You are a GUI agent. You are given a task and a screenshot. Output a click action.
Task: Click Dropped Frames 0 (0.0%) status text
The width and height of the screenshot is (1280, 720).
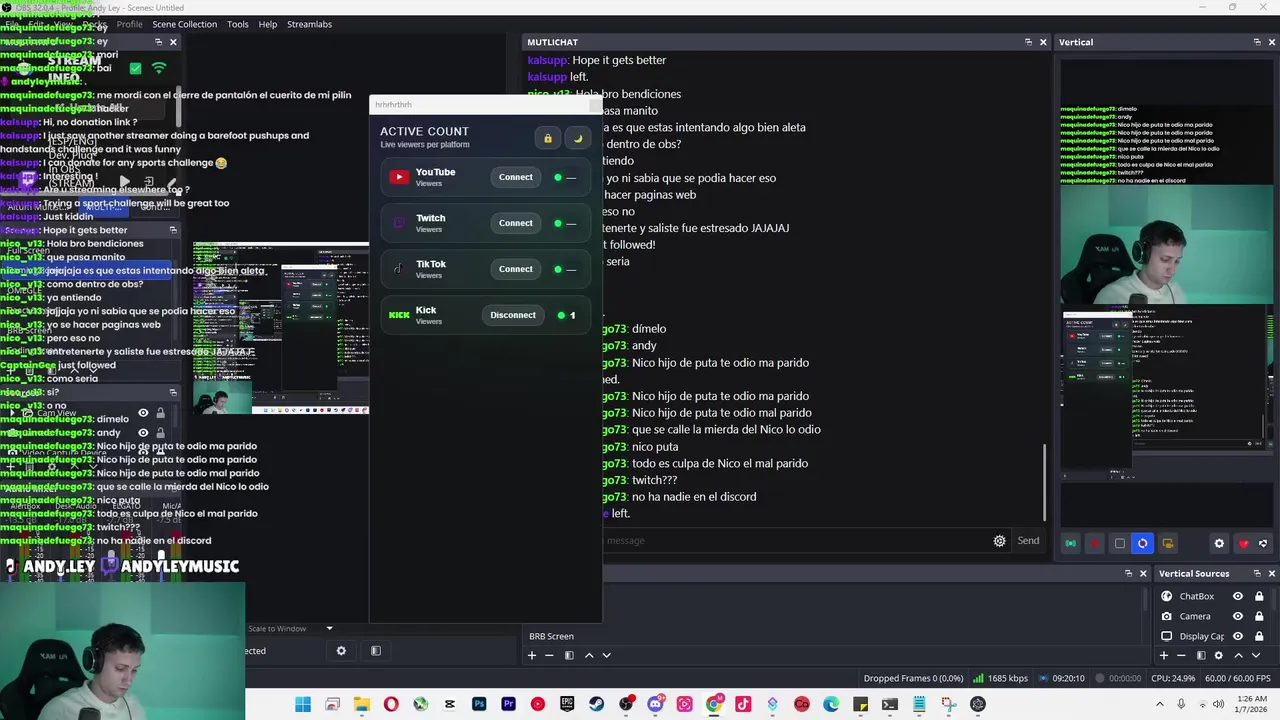tap(913, 678)
